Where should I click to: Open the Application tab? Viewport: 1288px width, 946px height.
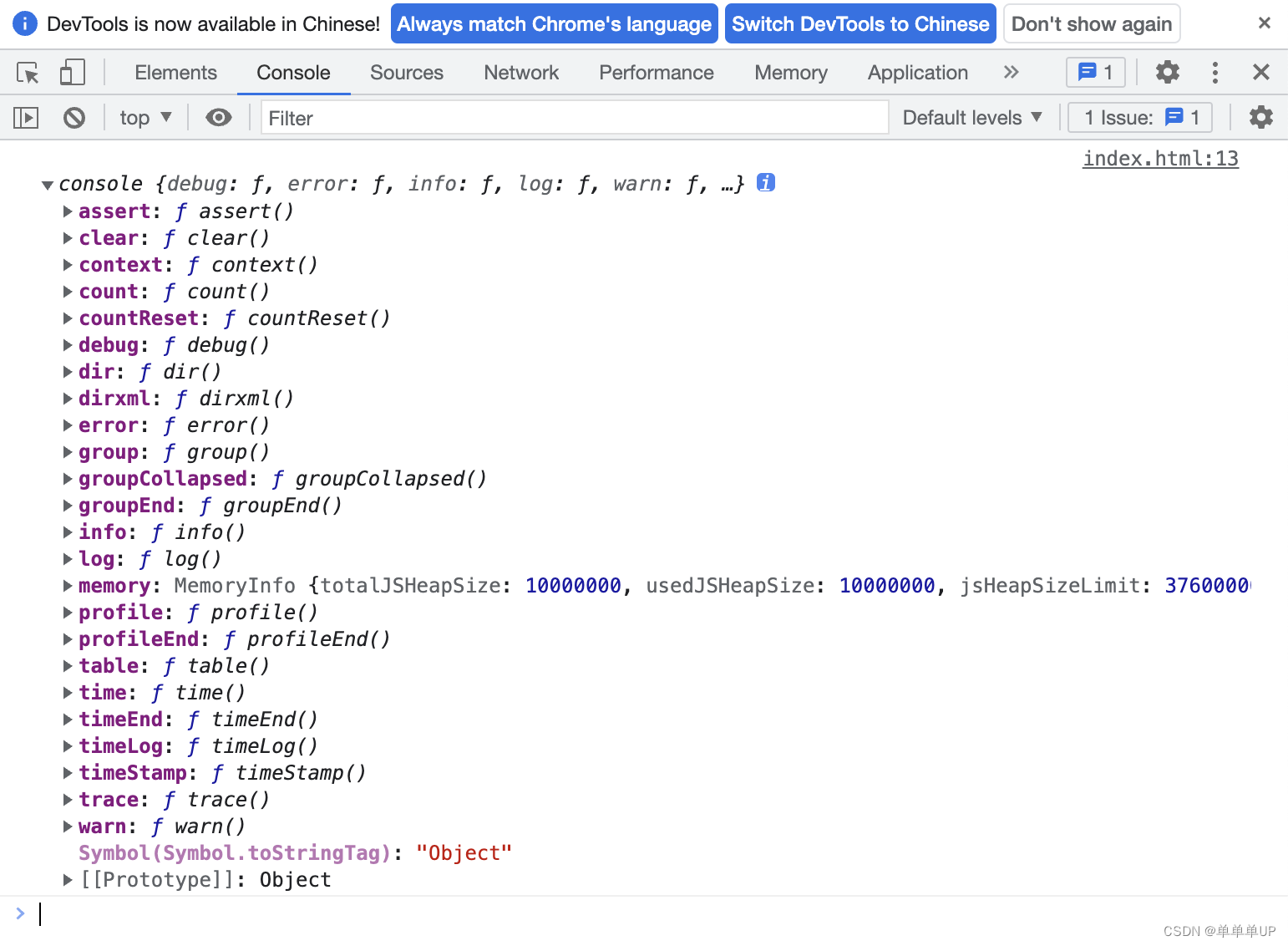pos(918,73)
